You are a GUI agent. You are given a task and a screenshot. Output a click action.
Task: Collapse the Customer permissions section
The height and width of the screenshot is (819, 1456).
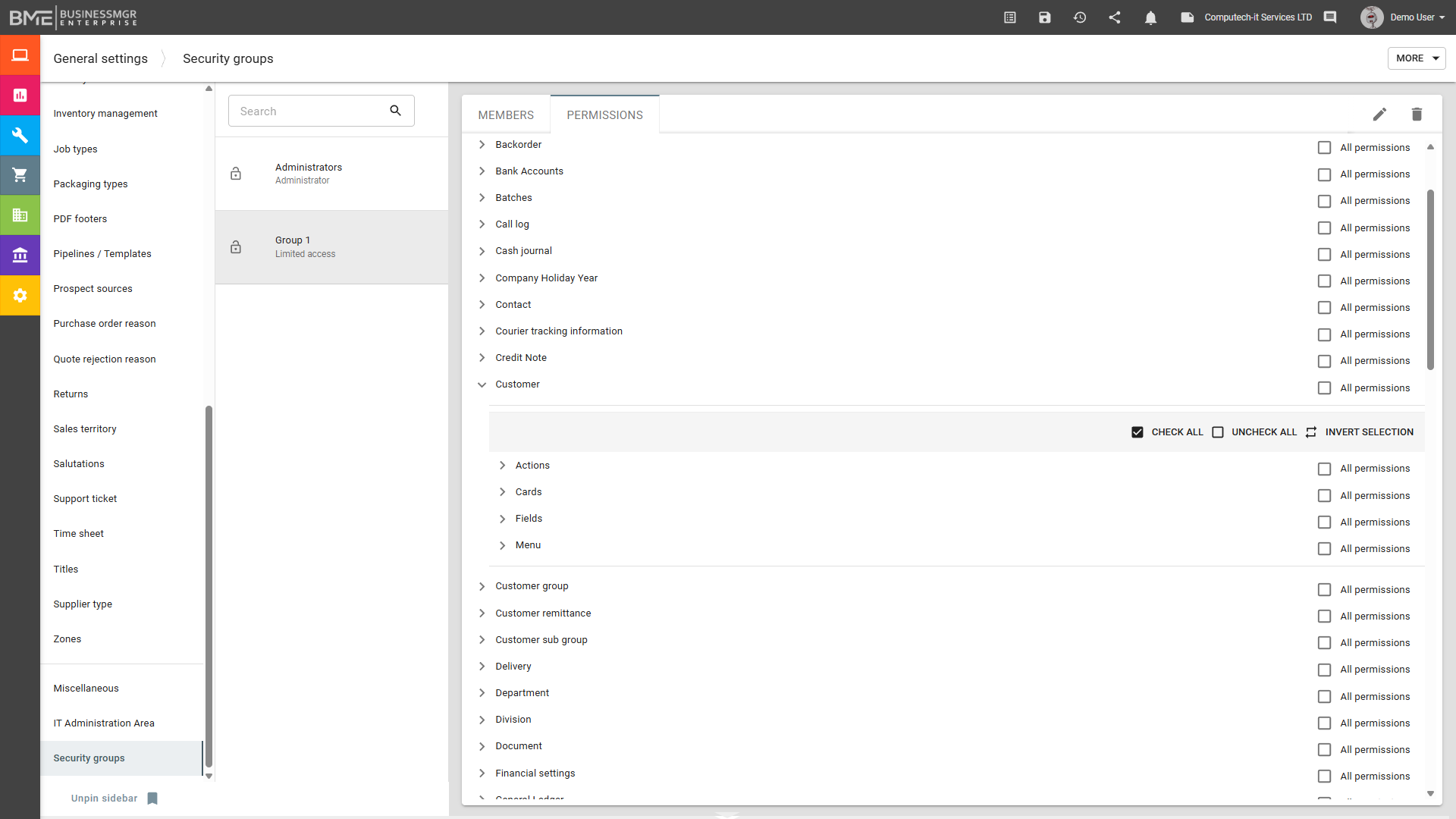pyautogui.click(x=482, y=384)
